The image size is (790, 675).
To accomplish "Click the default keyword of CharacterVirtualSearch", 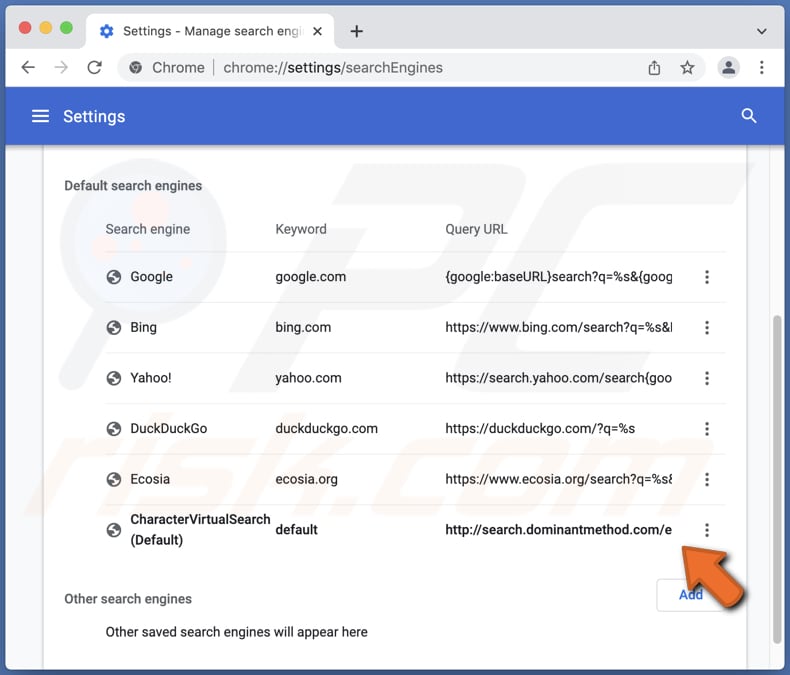I will [296, 530].
